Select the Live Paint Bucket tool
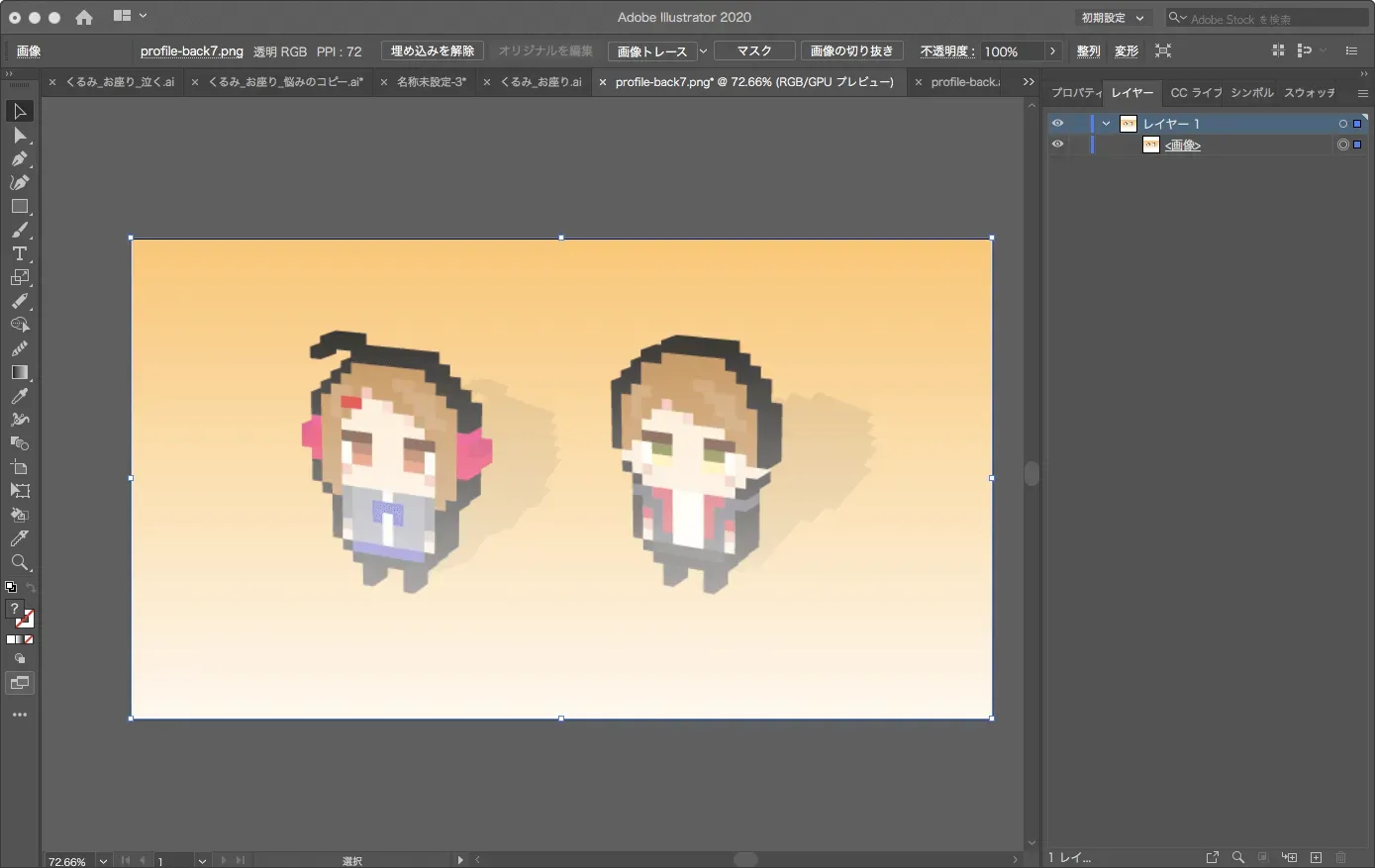Screen dimensions: 1375x868 pyautogui.click(x=19, y=515)
